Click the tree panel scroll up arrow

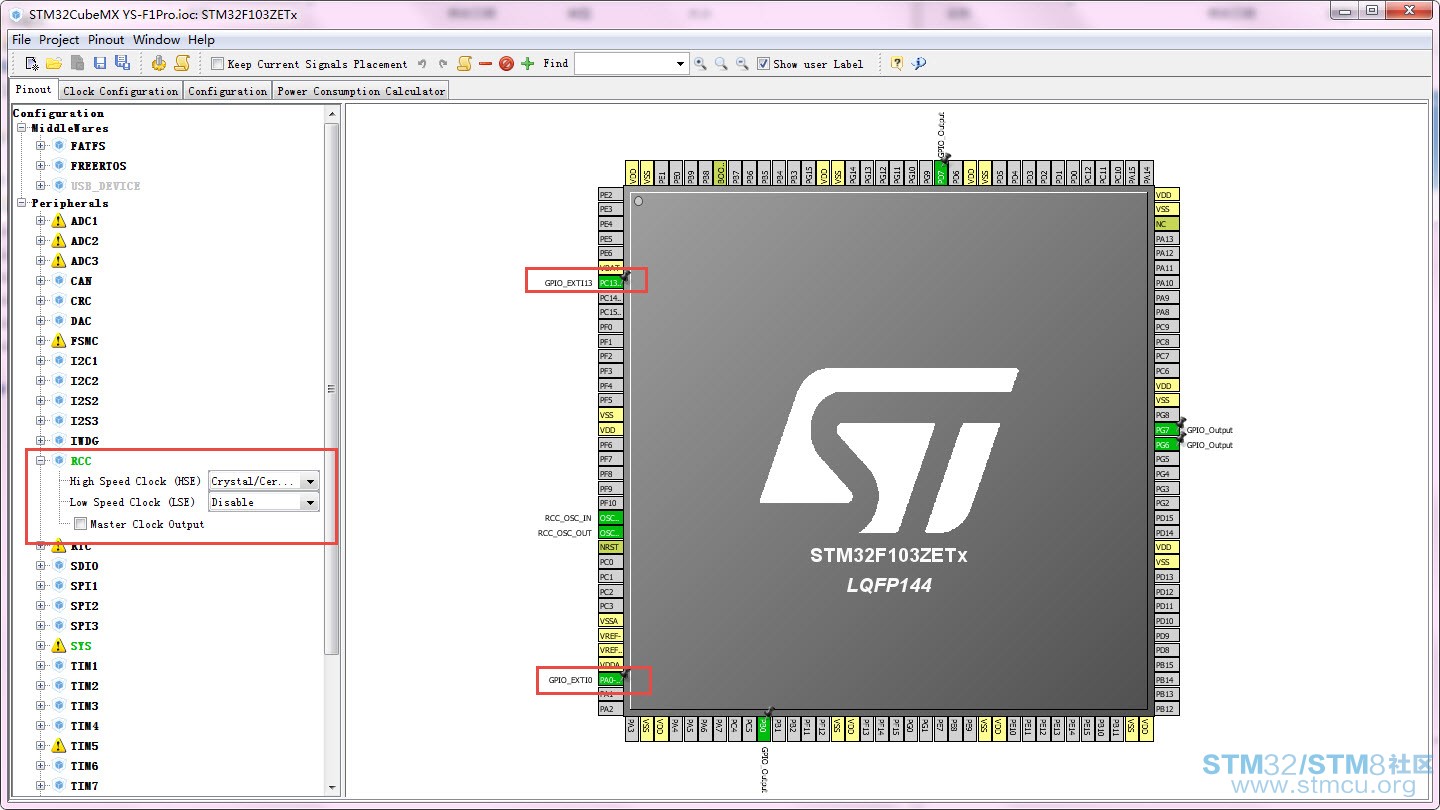pos(332,114)
